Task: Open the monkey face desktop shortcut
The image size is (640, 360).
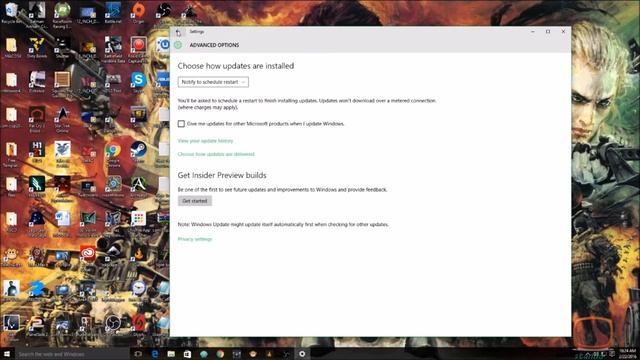Action: (11, 256)
